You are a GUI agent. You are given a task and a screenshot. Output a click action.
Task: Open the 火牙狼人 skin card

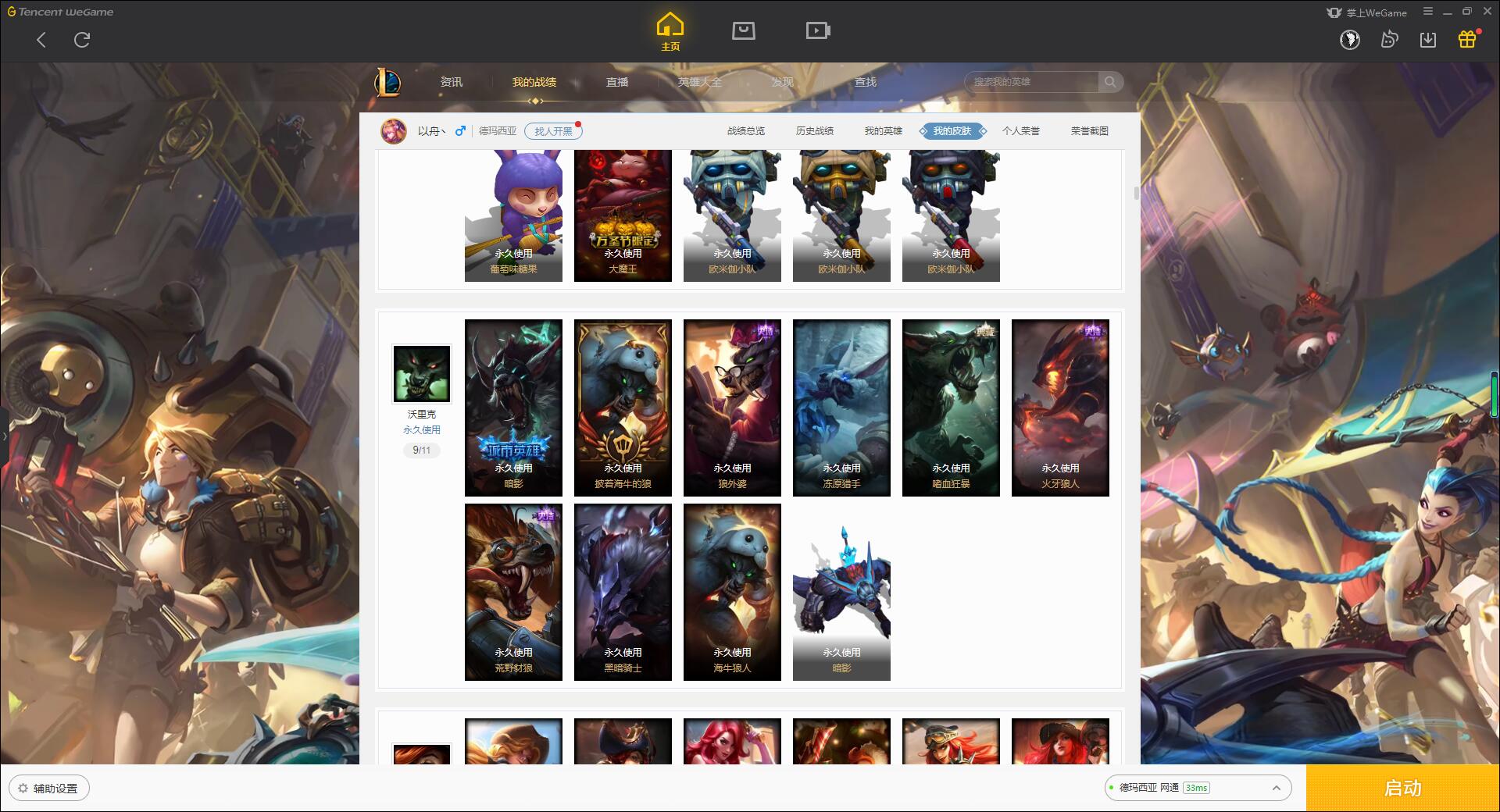pyautogui.click(x=1060, y=408)
